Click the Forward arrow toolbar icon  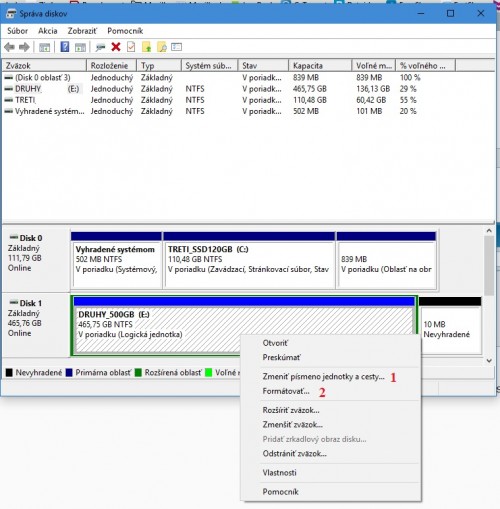24,47
